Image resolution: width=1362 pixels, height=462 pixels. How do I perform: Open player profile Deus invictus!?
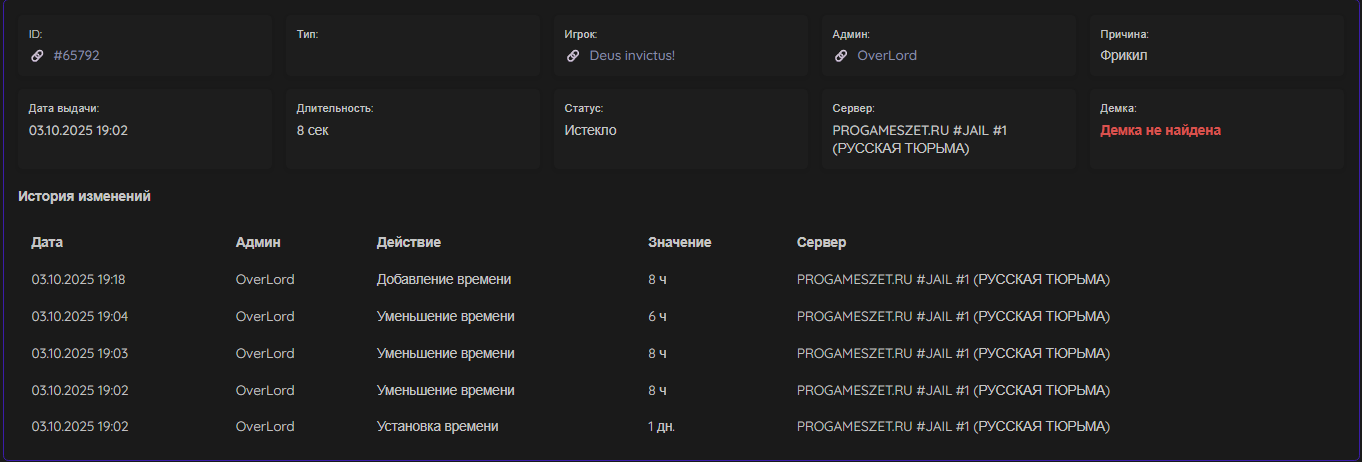(632, 56)
